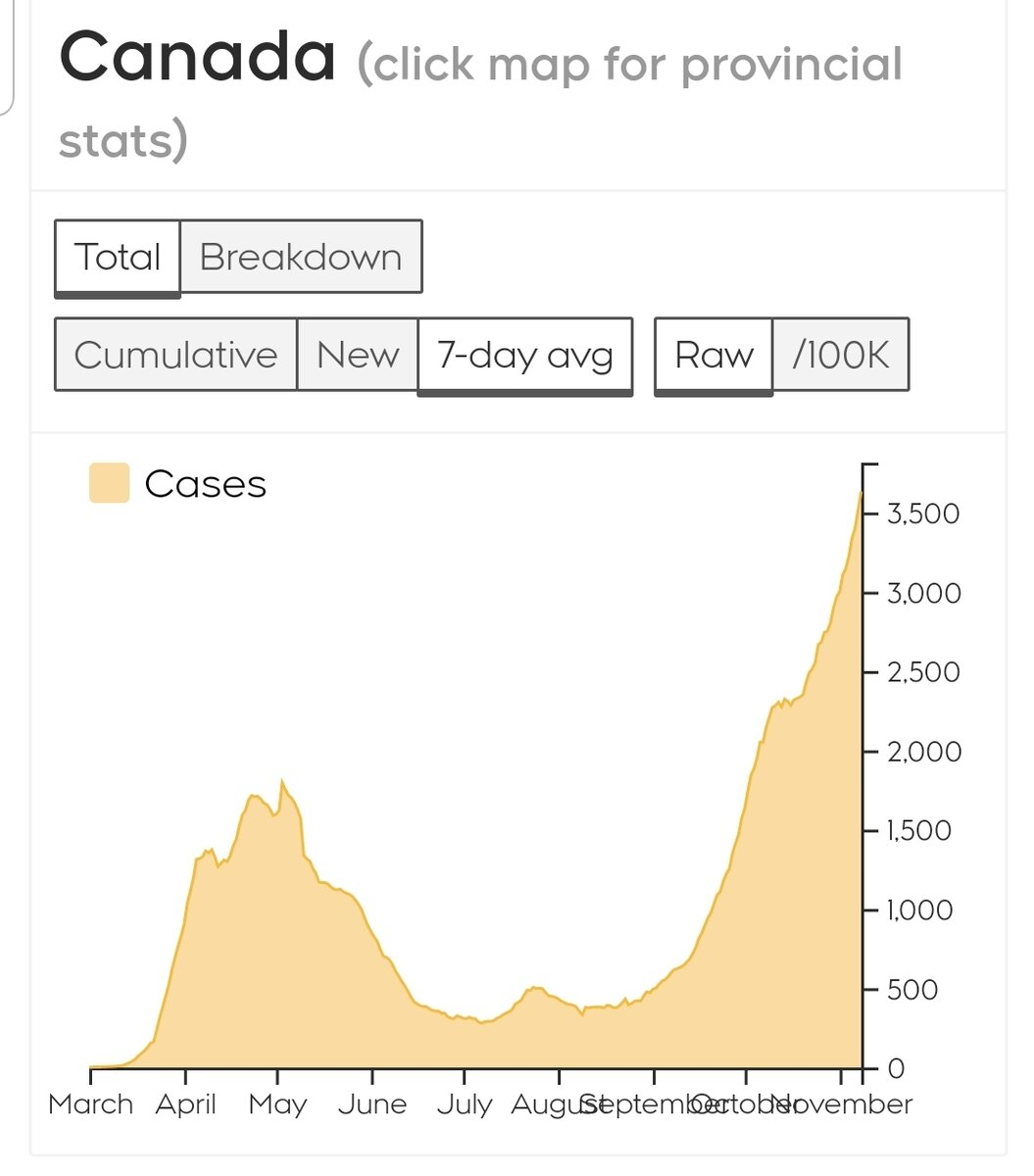Click the June label on the x-axis
This screenshot has height=1176, width=1034.
pyautogui.click(x=371, y=1104)
